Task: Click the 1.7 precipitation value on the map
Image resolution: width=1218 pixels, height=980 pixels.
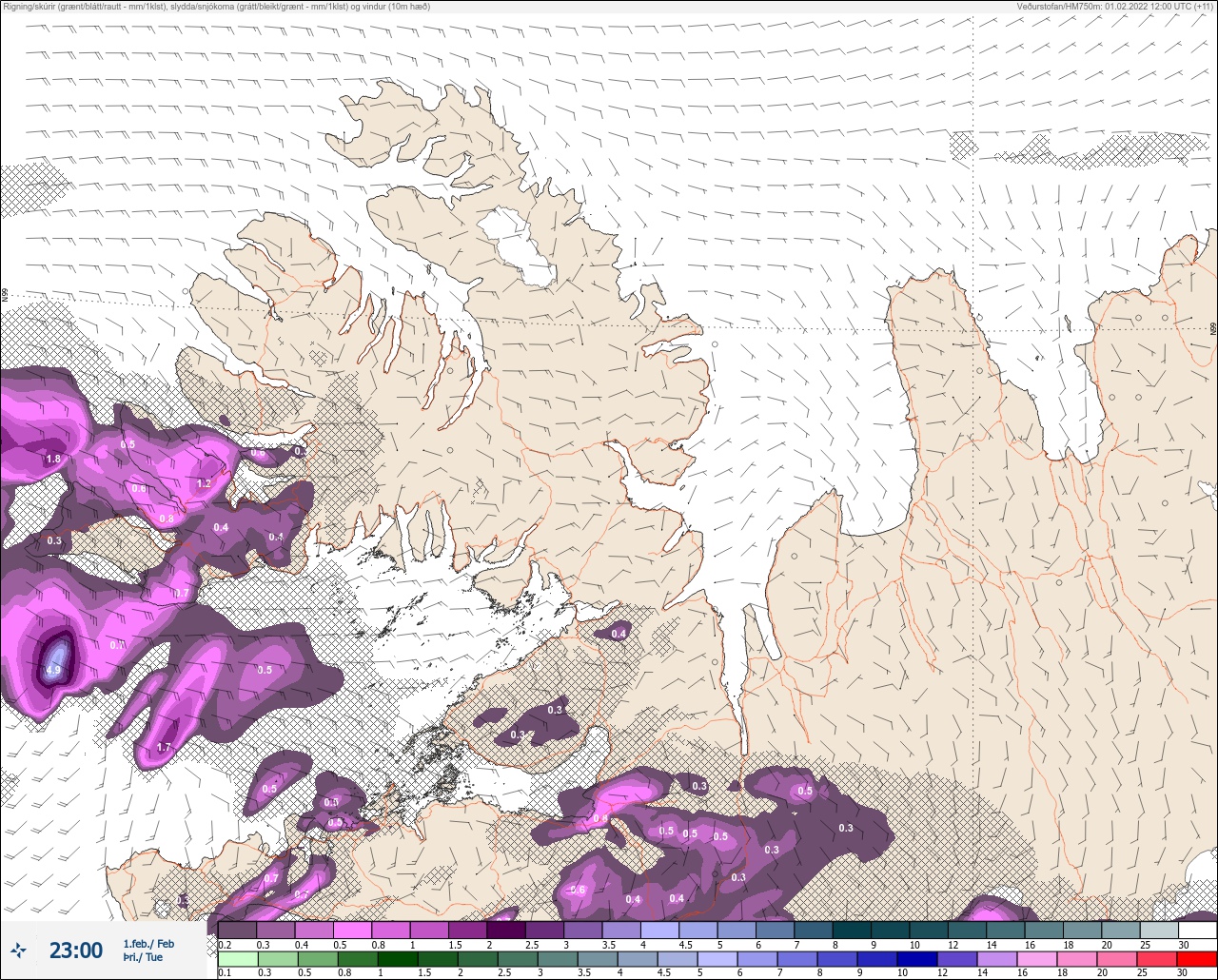Action: [x=164, y=747]
